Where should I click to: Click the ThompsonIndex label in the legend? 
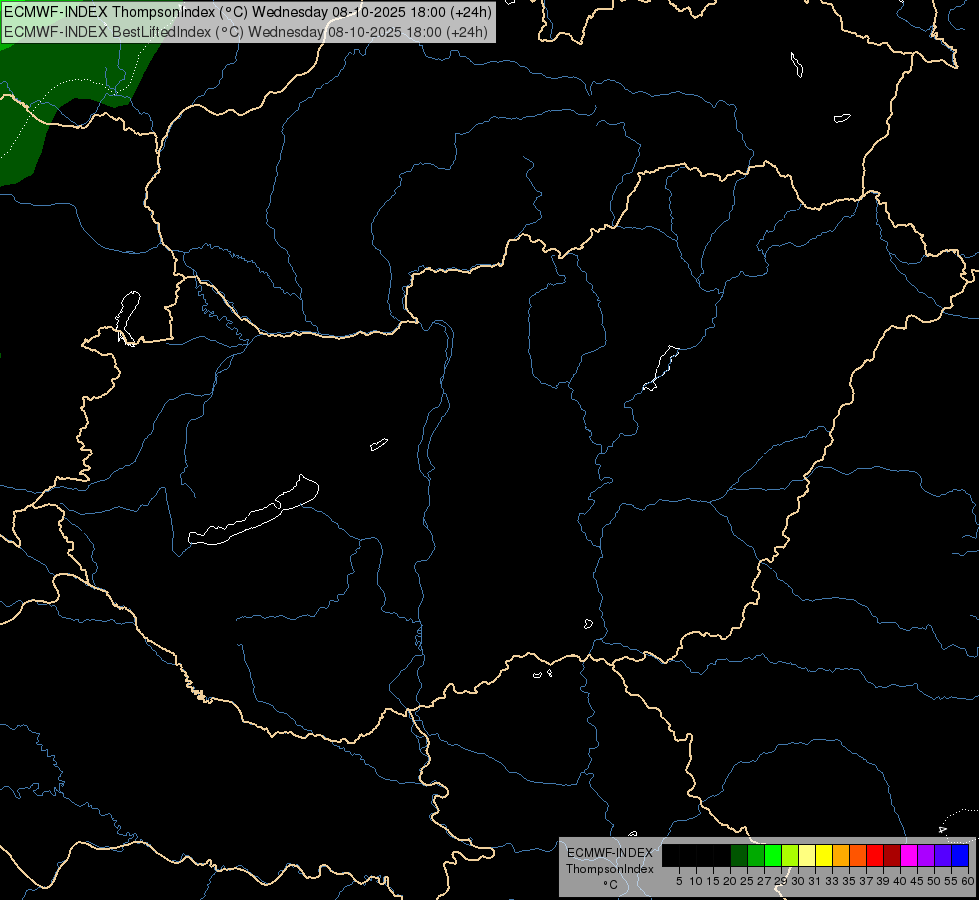610,869
